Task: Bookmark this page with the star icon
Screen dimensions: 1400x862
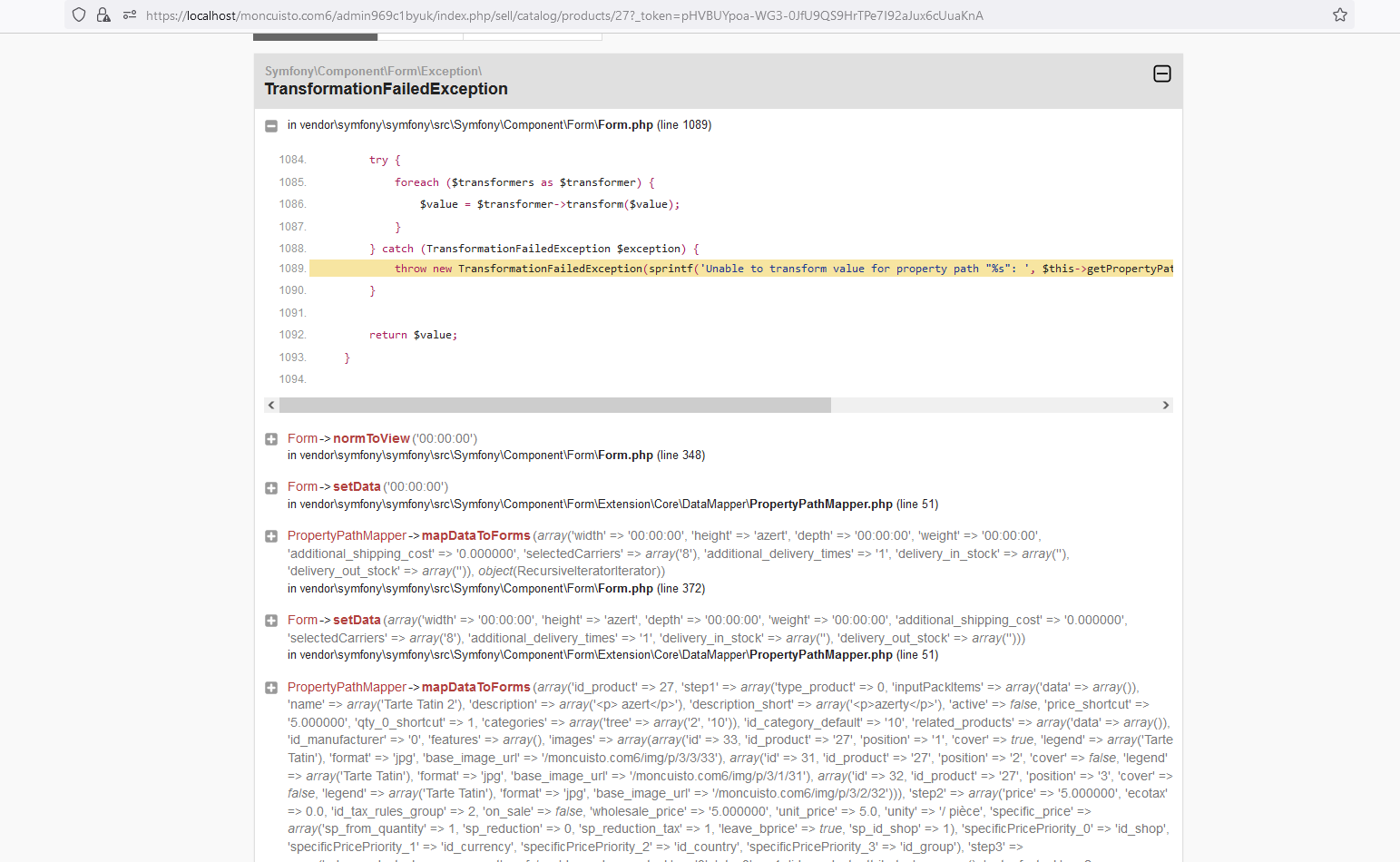Action: click(1339, 15)
